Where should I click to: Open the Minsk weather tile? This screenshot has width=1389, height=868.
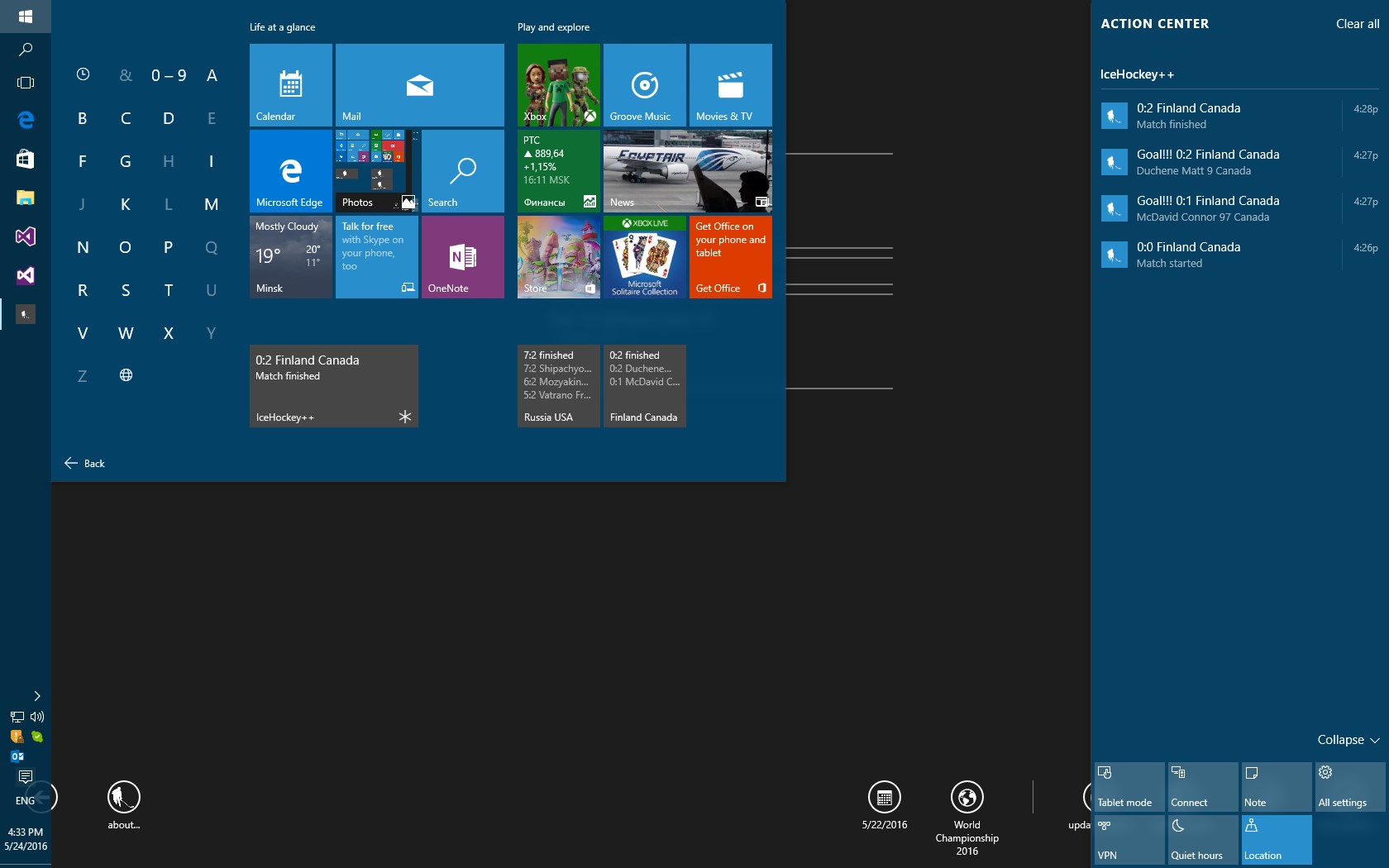point(291,257)
